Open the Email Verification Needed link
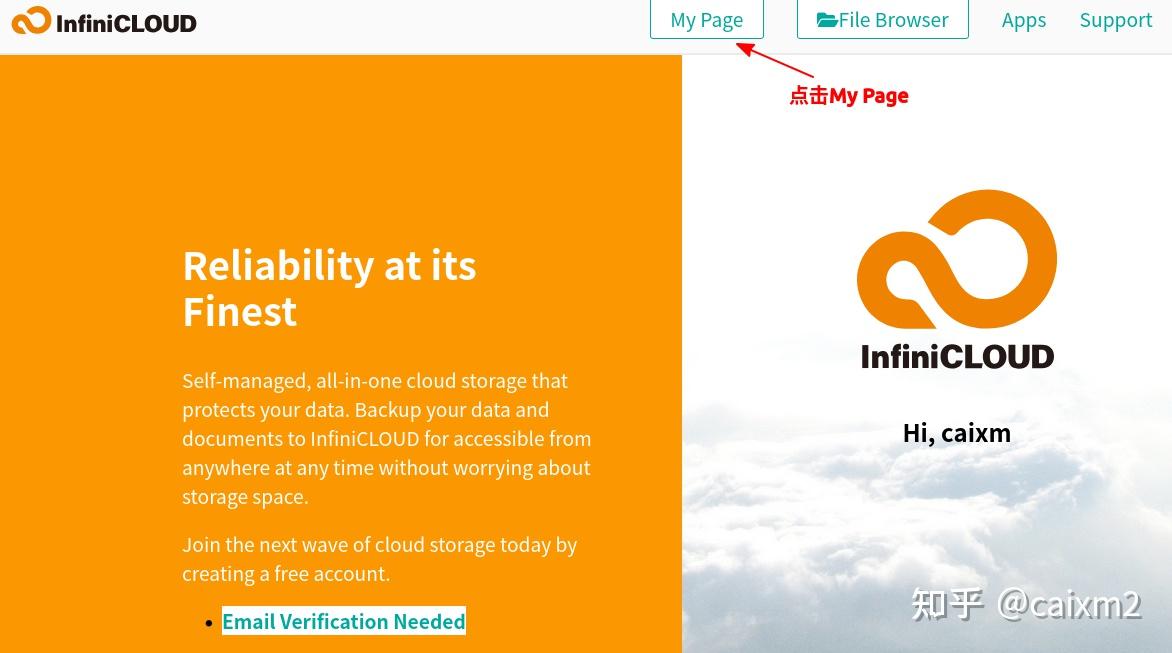1172x653 pixels. point(343,621)
